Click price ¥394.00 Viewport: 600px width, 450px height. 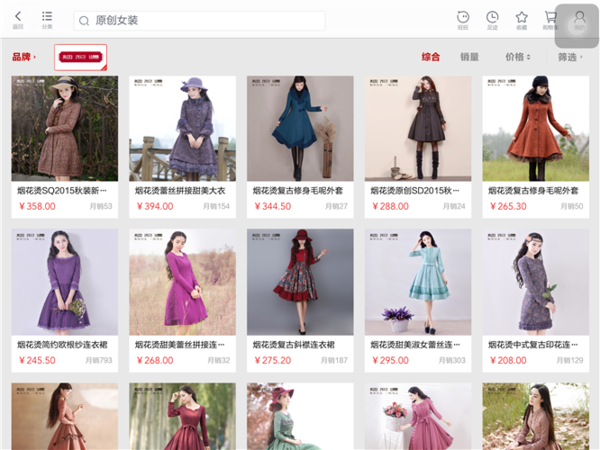pos(155,206)
